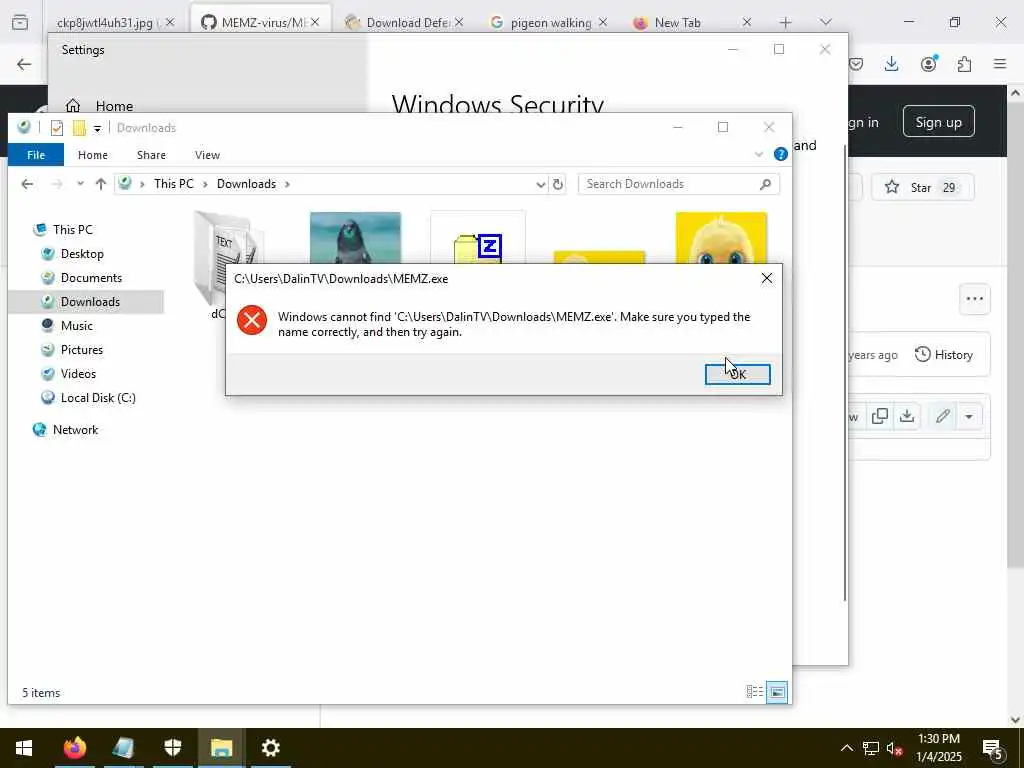Image resolution: width=1024 pixels, height=768 pixels.
Task: Expand the address bar history dropdown
Action: coord(541,185)
